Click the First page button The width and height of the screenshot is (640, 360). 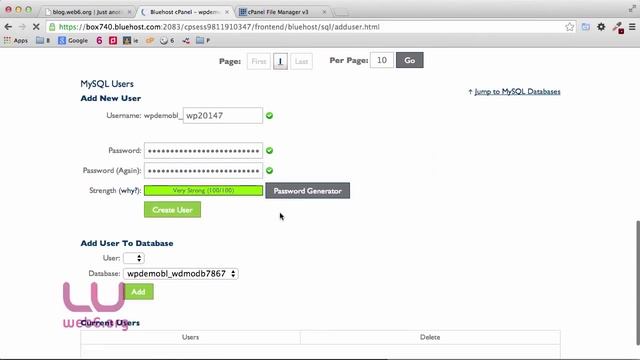[x=259, y=61]
